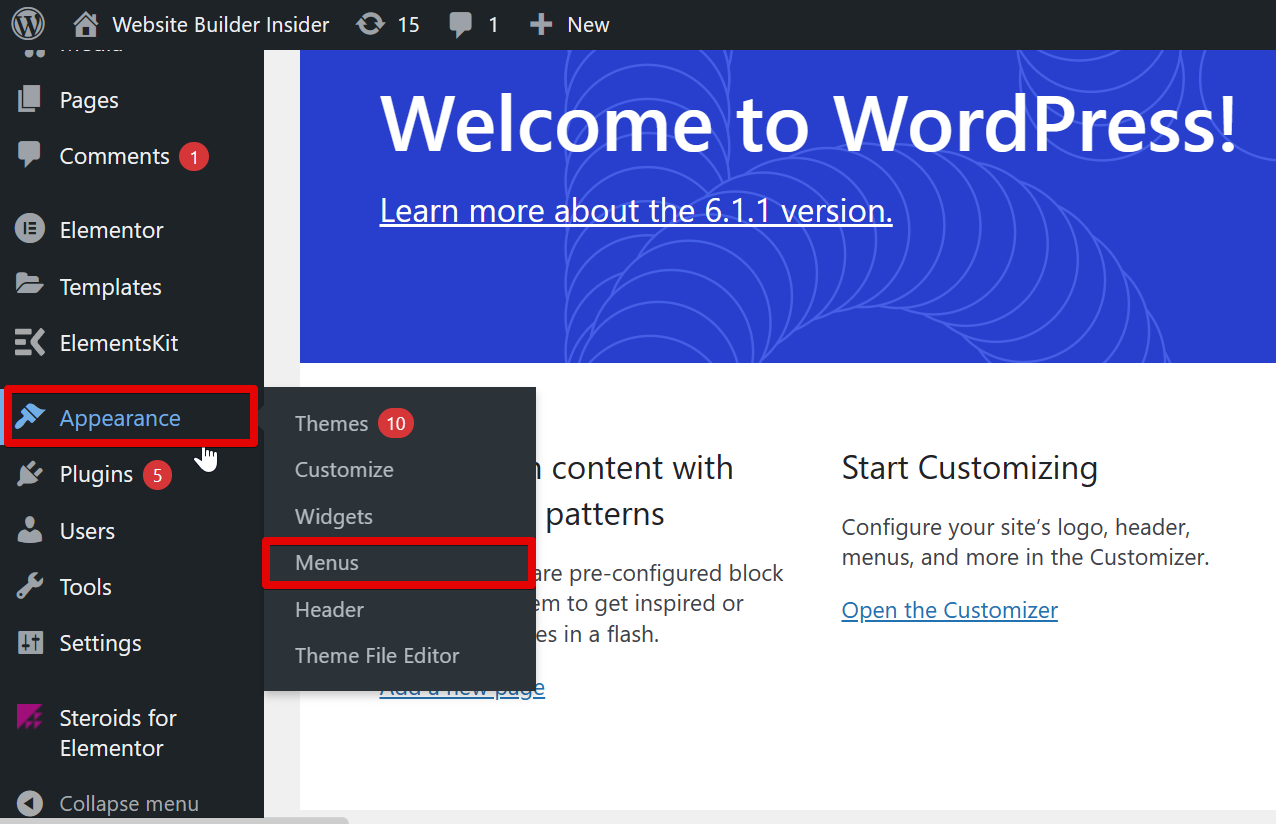Image resolution: width=1276 pixels, height=824 pixels.
Task: Choose Customize from the submenu
Action: (x=344, y=470)
